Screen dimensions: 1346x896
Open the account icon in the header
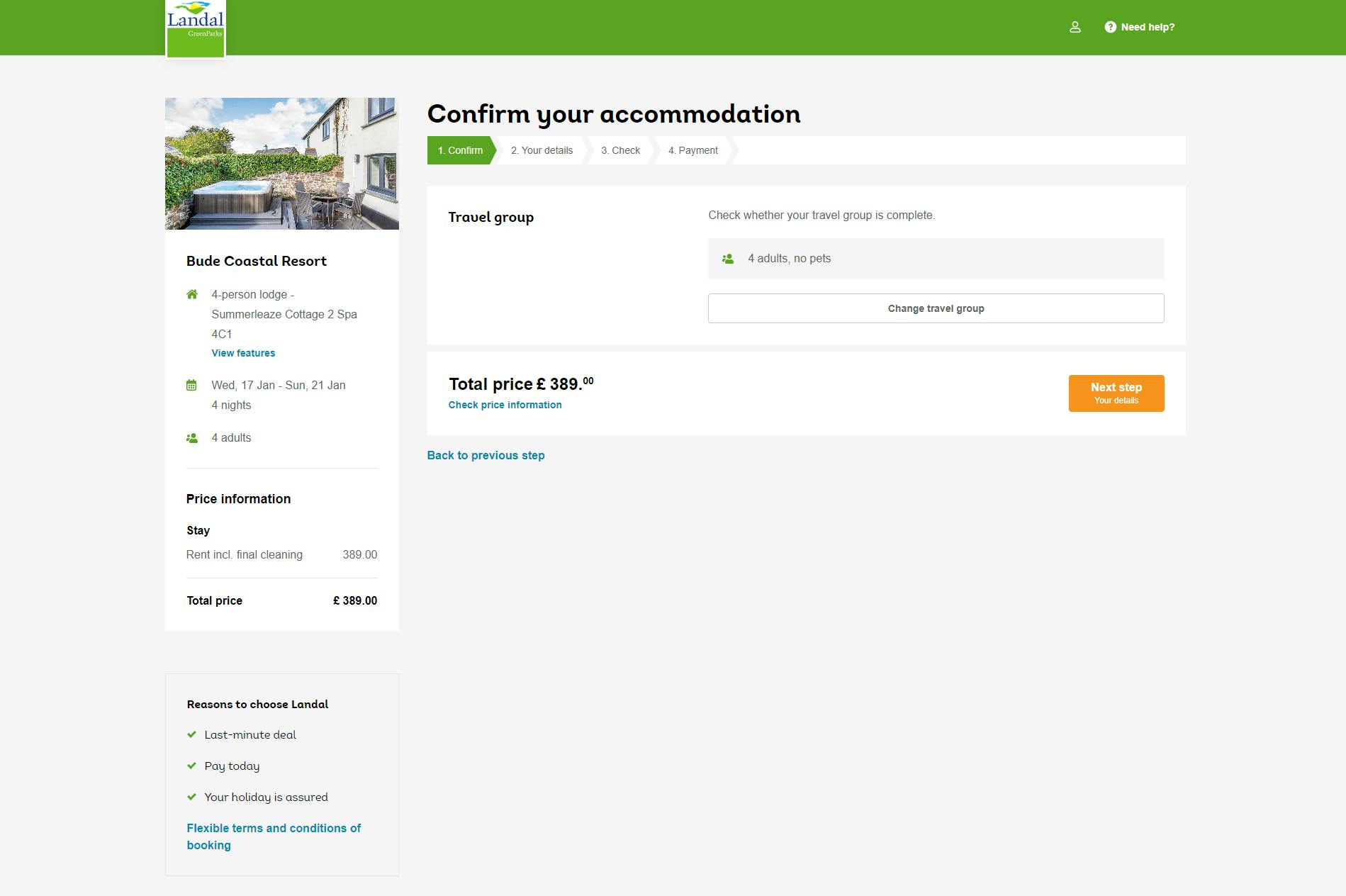(x=1076, y=27)
